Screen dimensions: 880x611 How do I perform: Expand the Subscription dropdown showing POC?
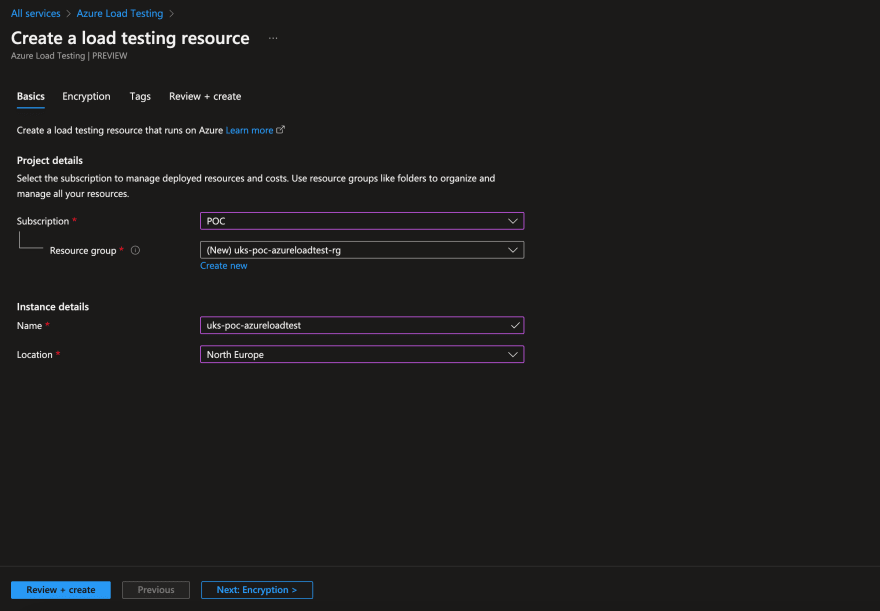(362, 221)
